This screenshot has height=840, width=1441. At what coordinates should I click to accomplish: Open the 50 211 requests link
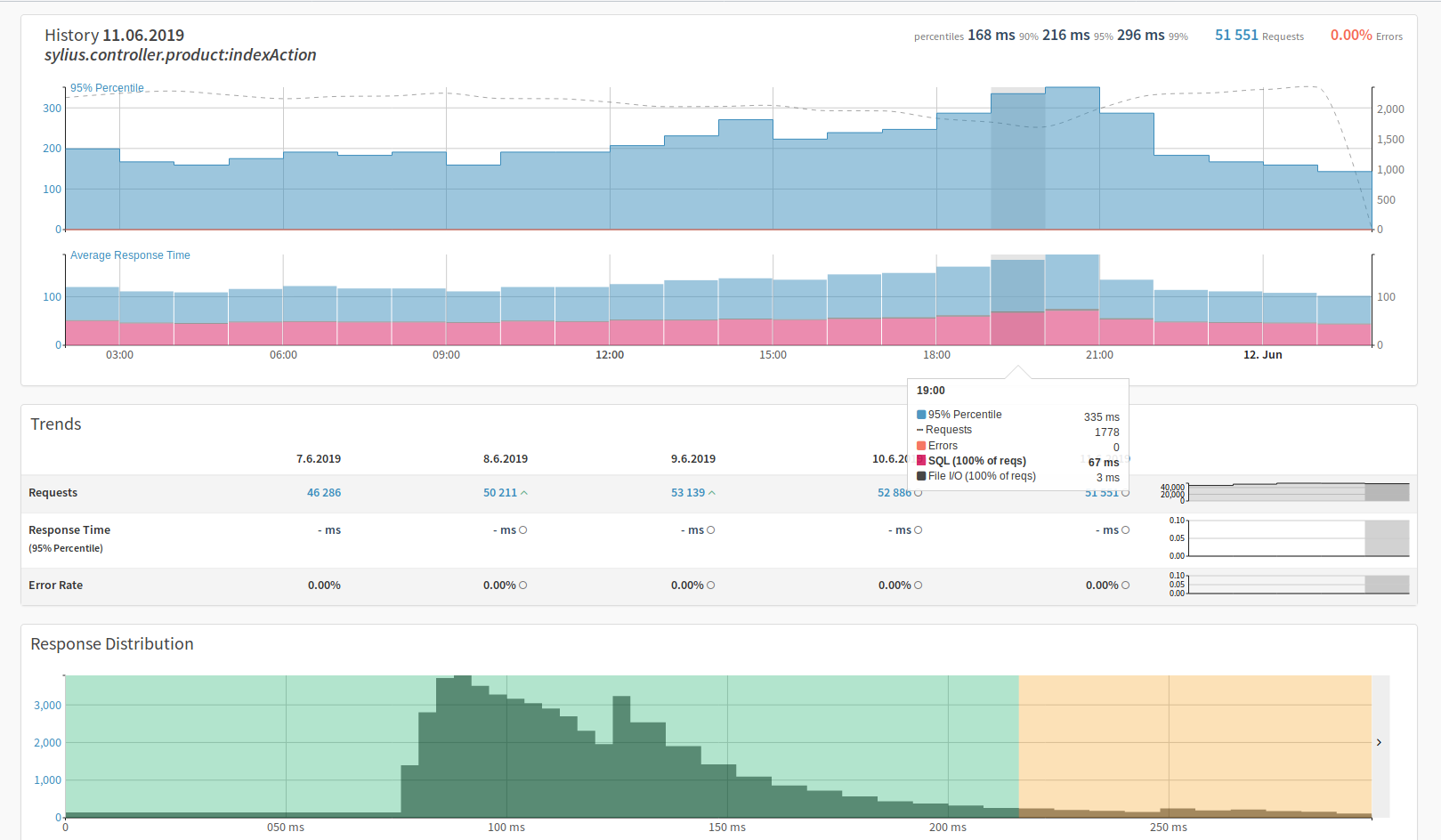tap(500, 493)
